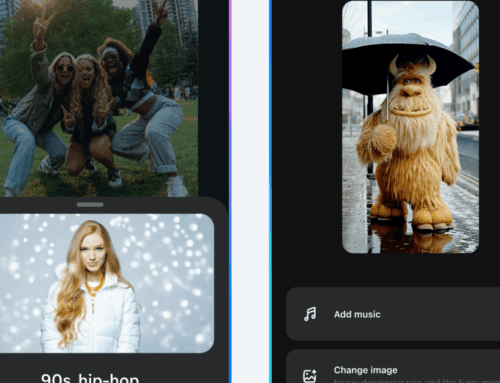Image resolution: width=500 pixels, height=383 pixels.
Task: Select the woman in white jacket thumbnail
Action: point(107,283)
